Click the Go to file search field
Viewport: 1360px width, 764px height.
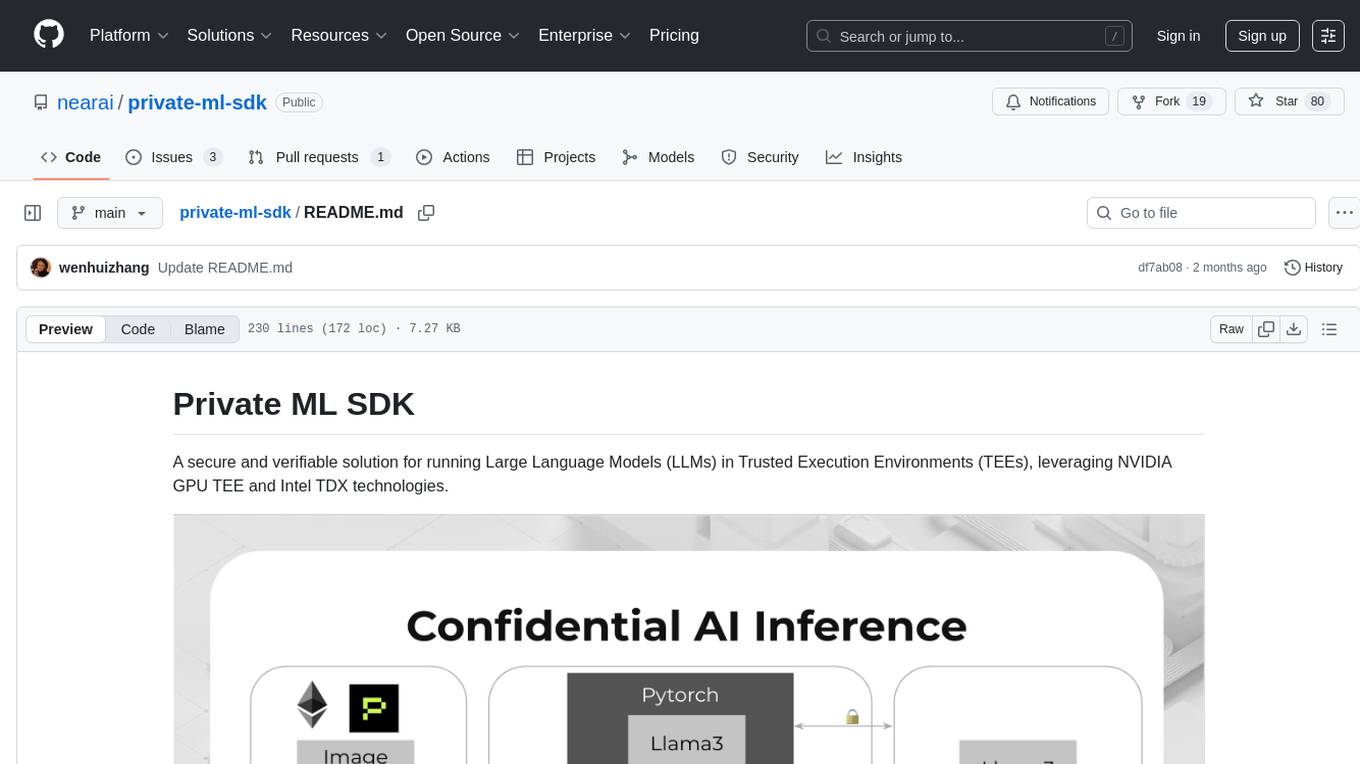tap(1201, 213)
